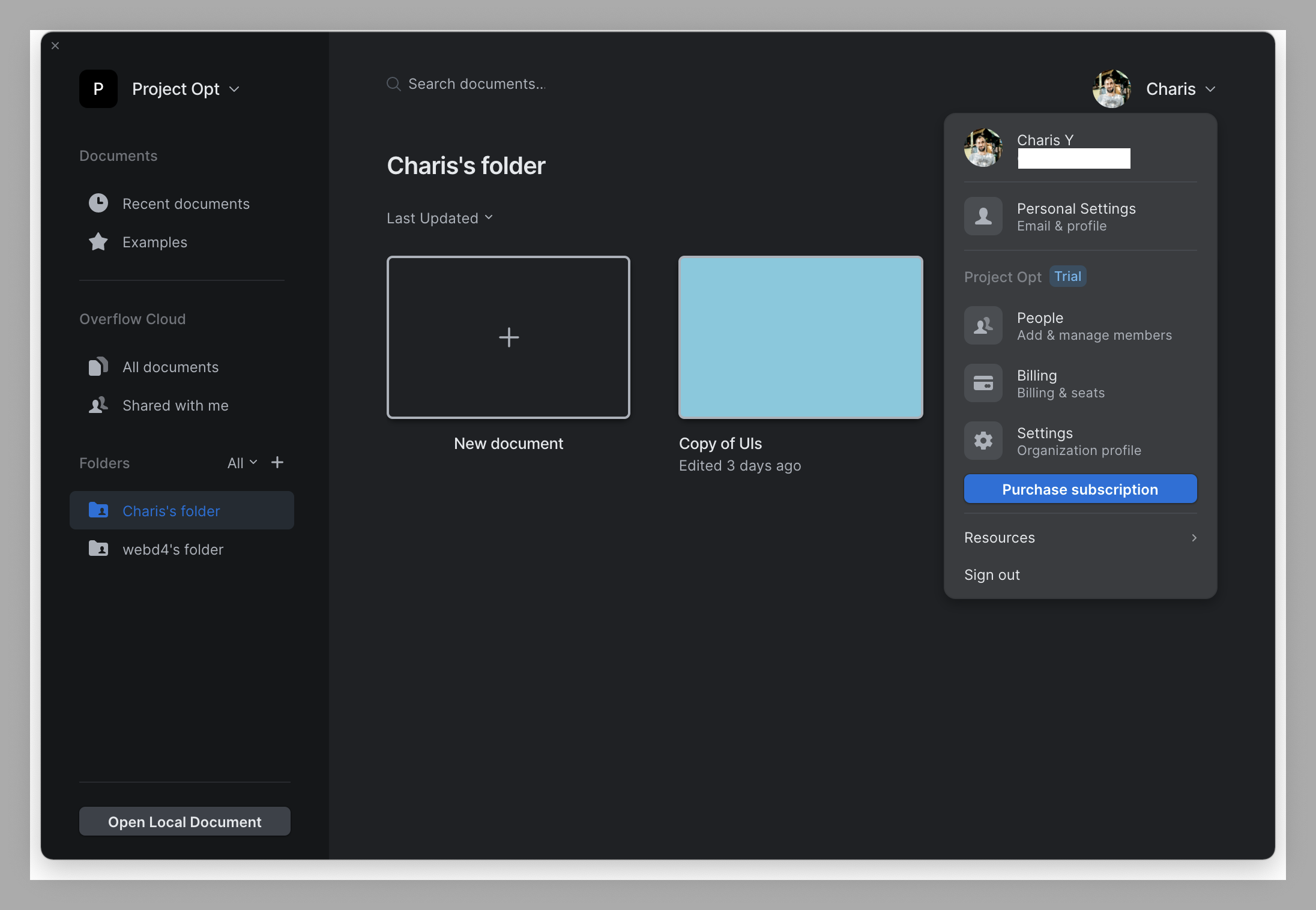Open Recent documents clock icon
This screenshot has width=1316, height=910.
98,203
